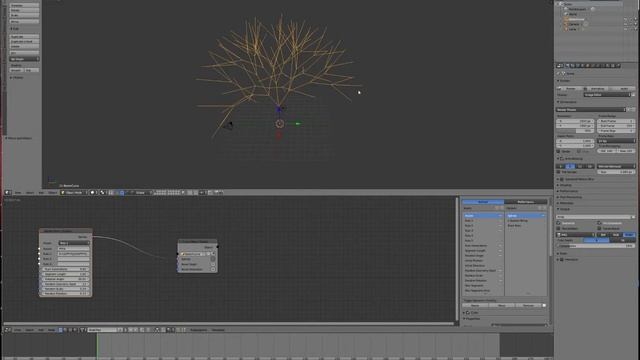Screen dimensions: 640x360
Task: Switch to the Physics properties tab
Action: pos(619,65)
